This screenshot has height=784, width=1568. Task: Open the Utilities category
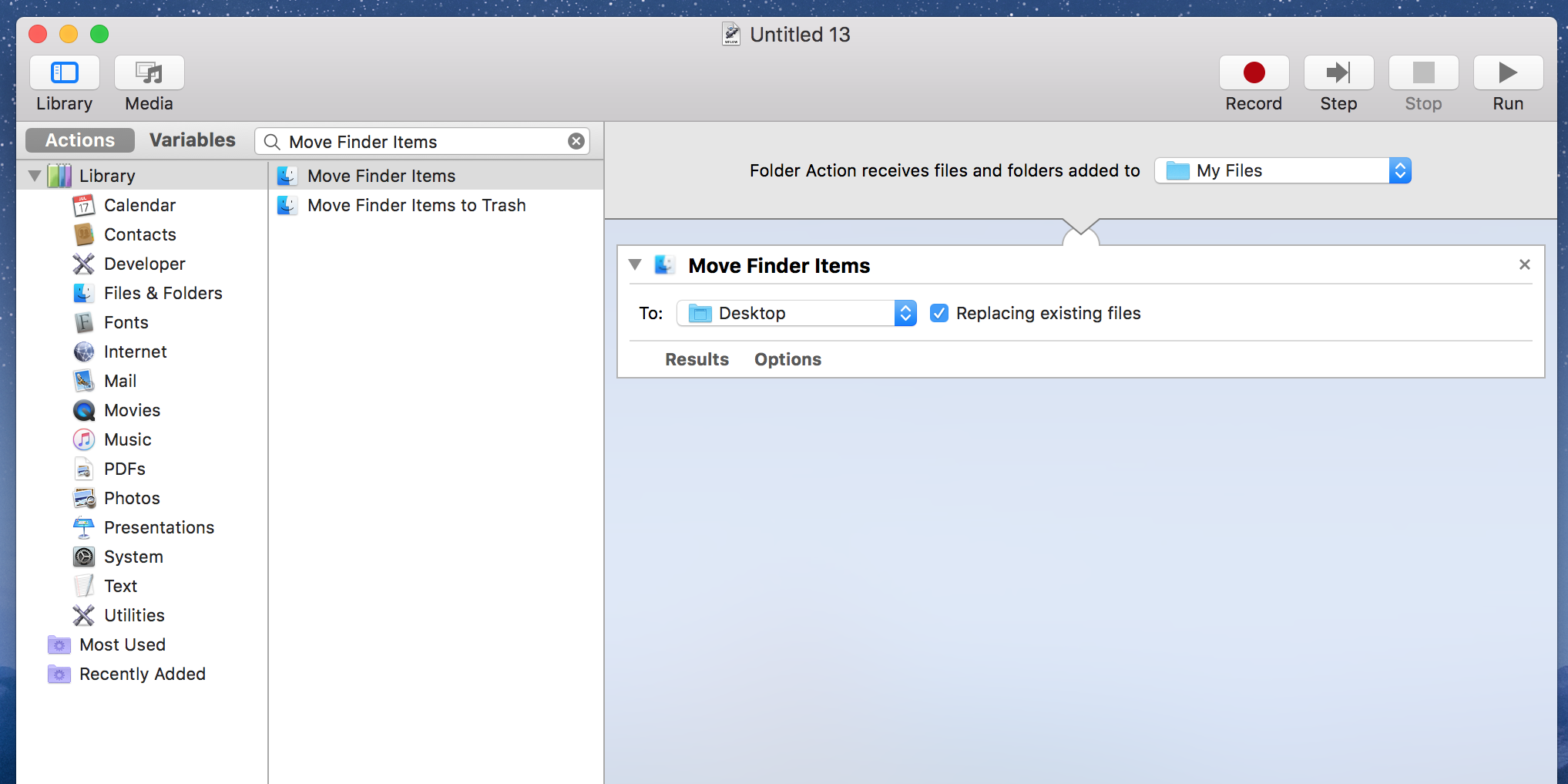click(135, 615)
